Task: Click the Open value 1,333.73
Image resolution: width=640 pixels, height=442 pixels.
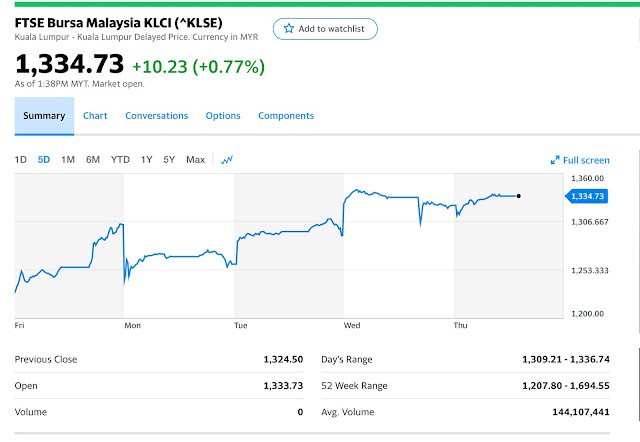Action: coord(283,386)
